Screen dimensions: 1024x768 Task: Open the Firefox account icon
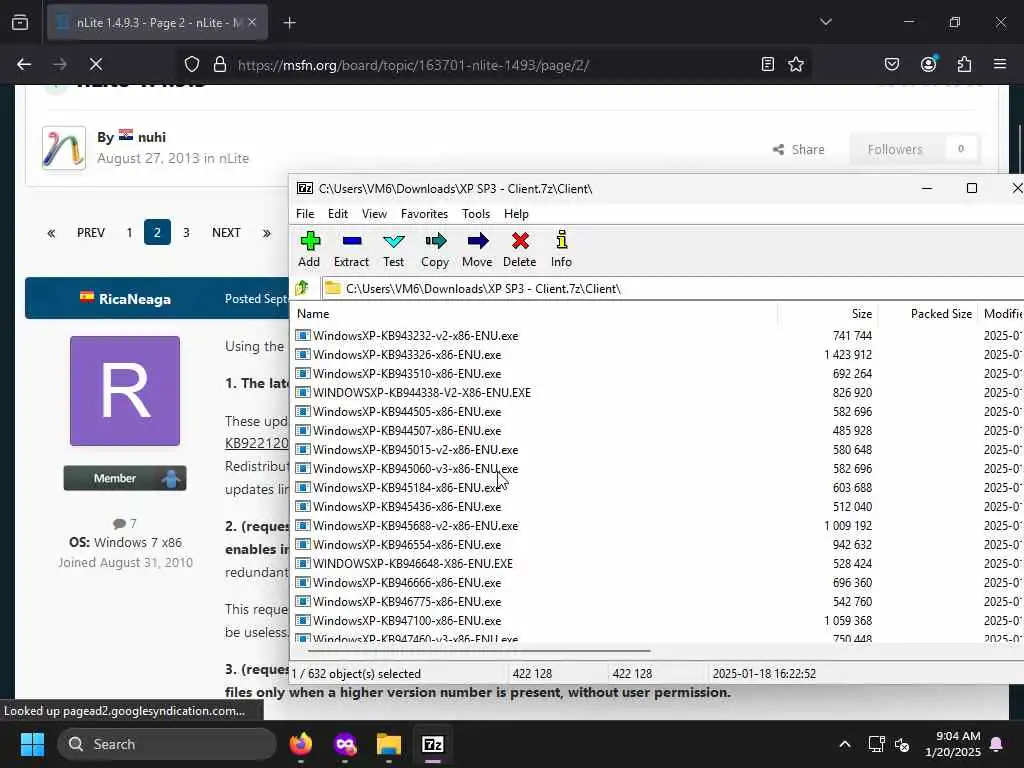(928, 64)
